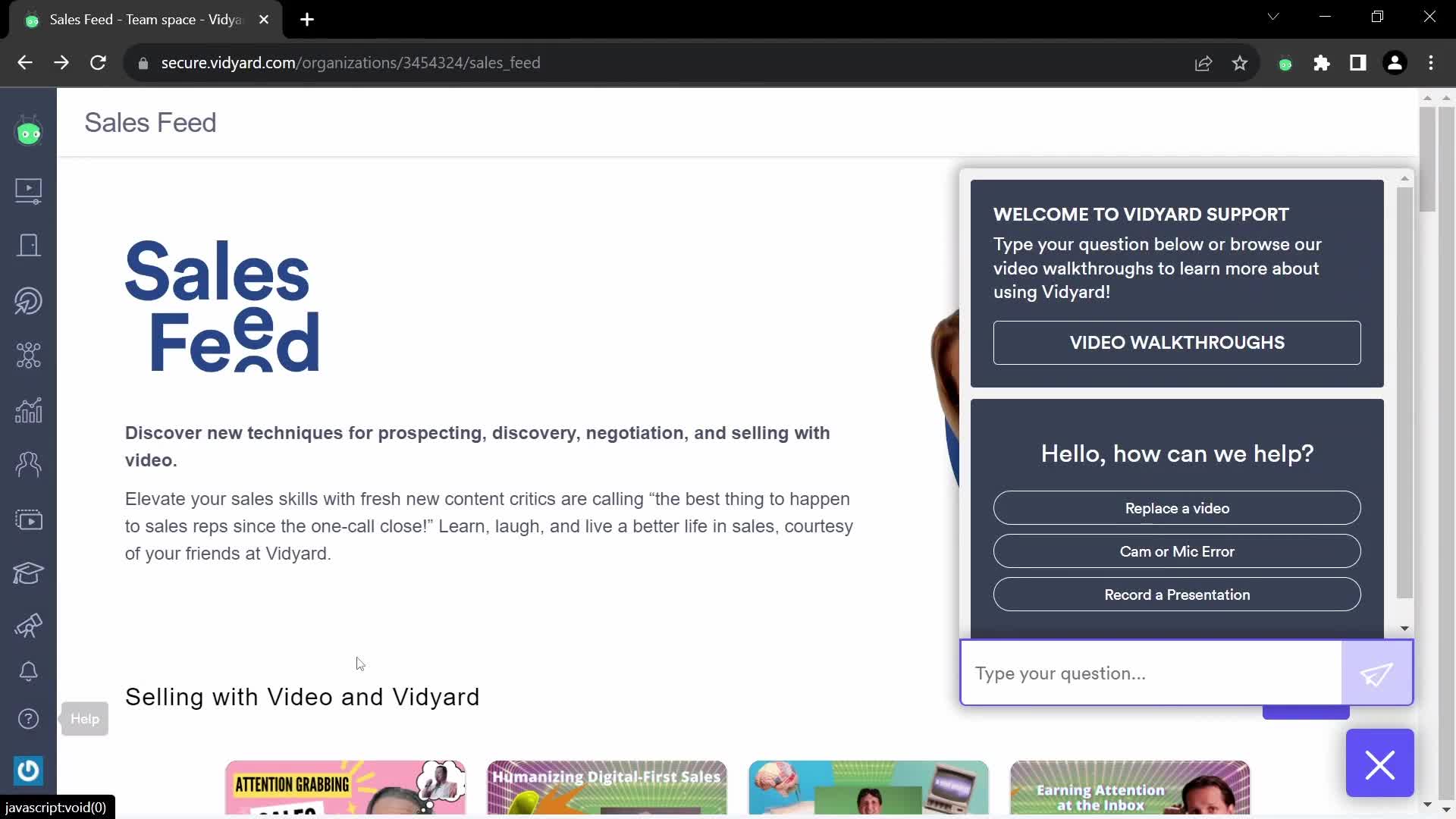The height and width of the screenshot is (819, 1456).
Task: Click the support widget scroll up arrow
Action: (x=1405, y=178)
